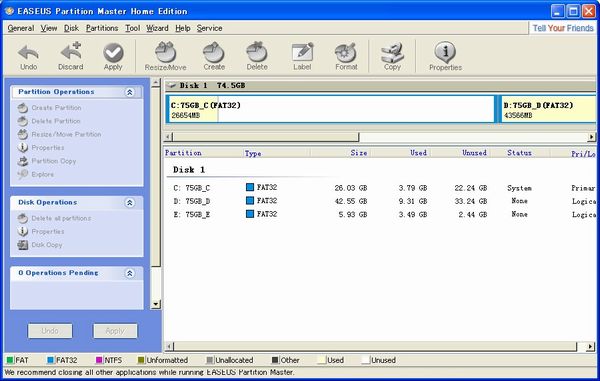Click the Tell Your Friends link

(x=563, y=28)
